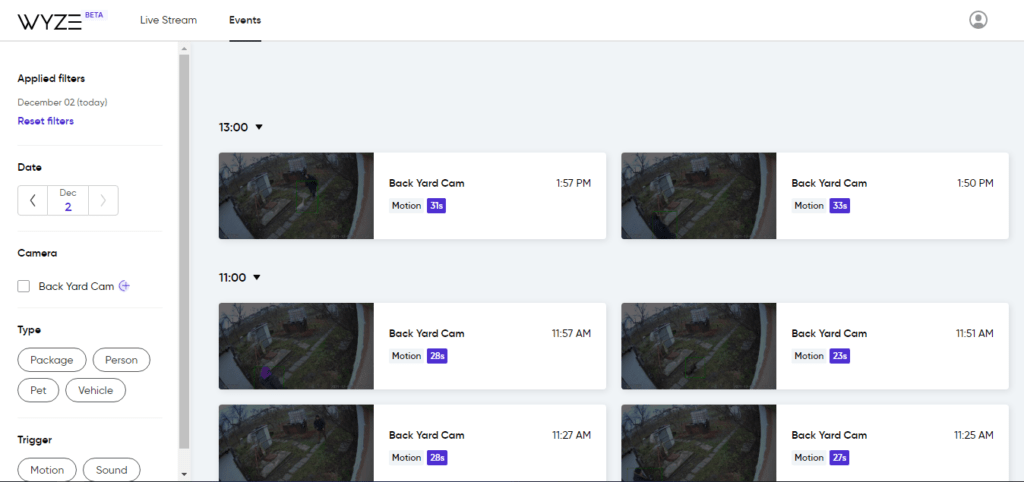Click the 31s duration badge

(x=436, y=206)
